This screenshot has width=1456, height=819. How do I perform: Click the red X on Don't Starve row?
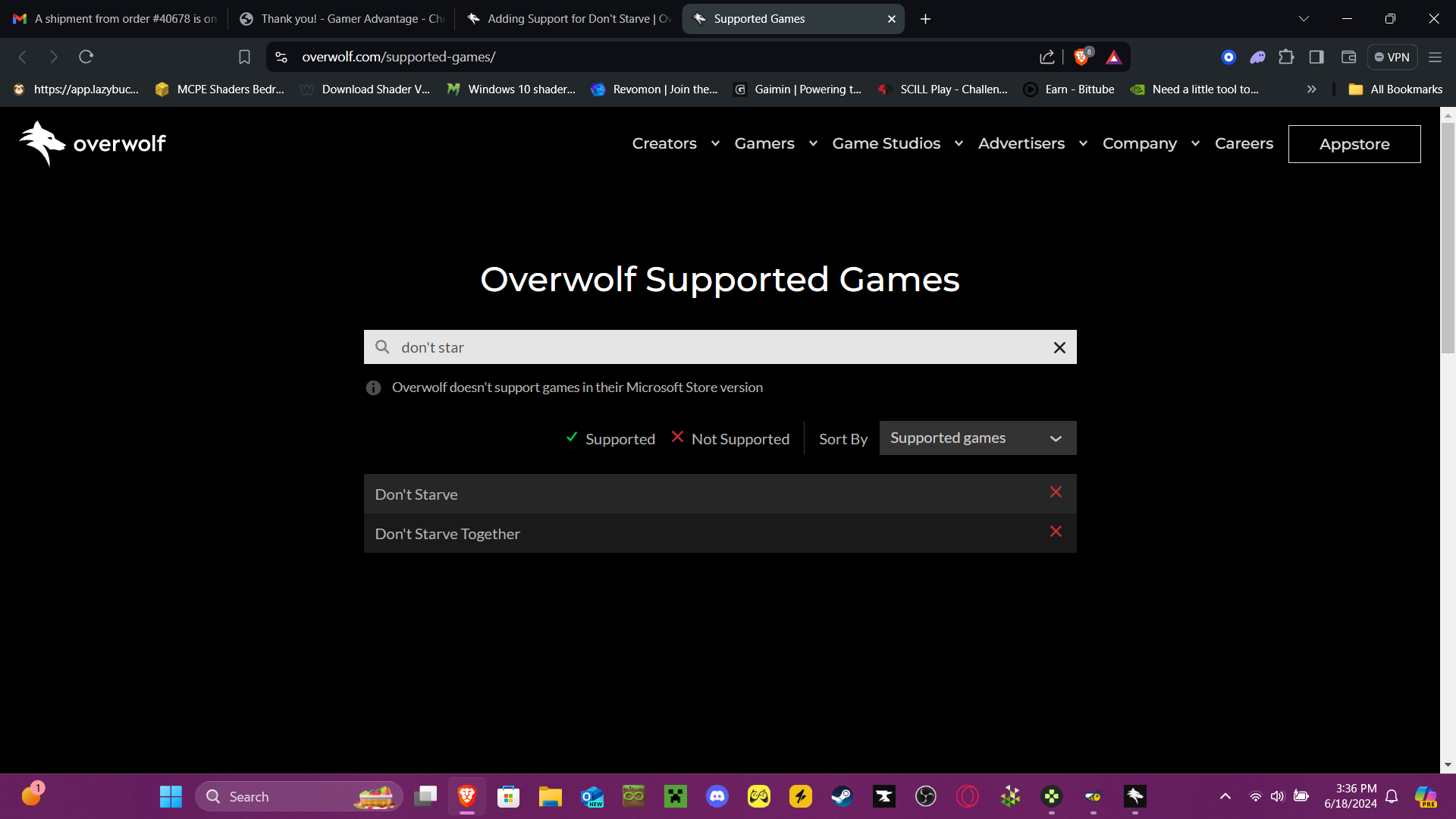coord(1056,492)
